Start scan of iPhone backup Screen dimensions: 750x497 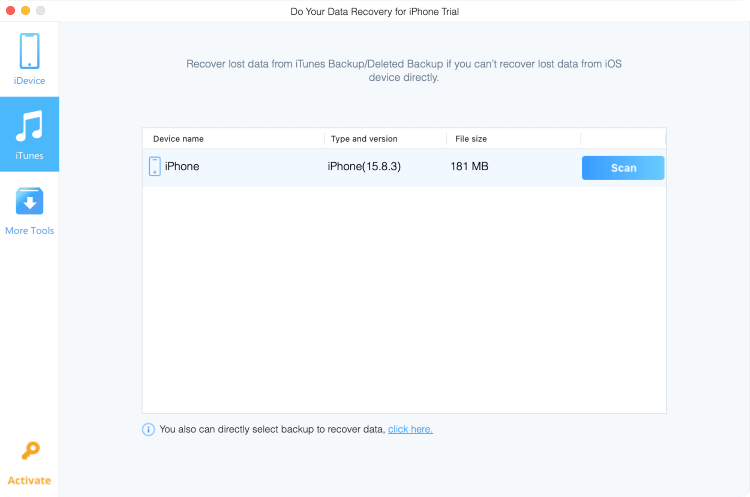tap(623, 168)
